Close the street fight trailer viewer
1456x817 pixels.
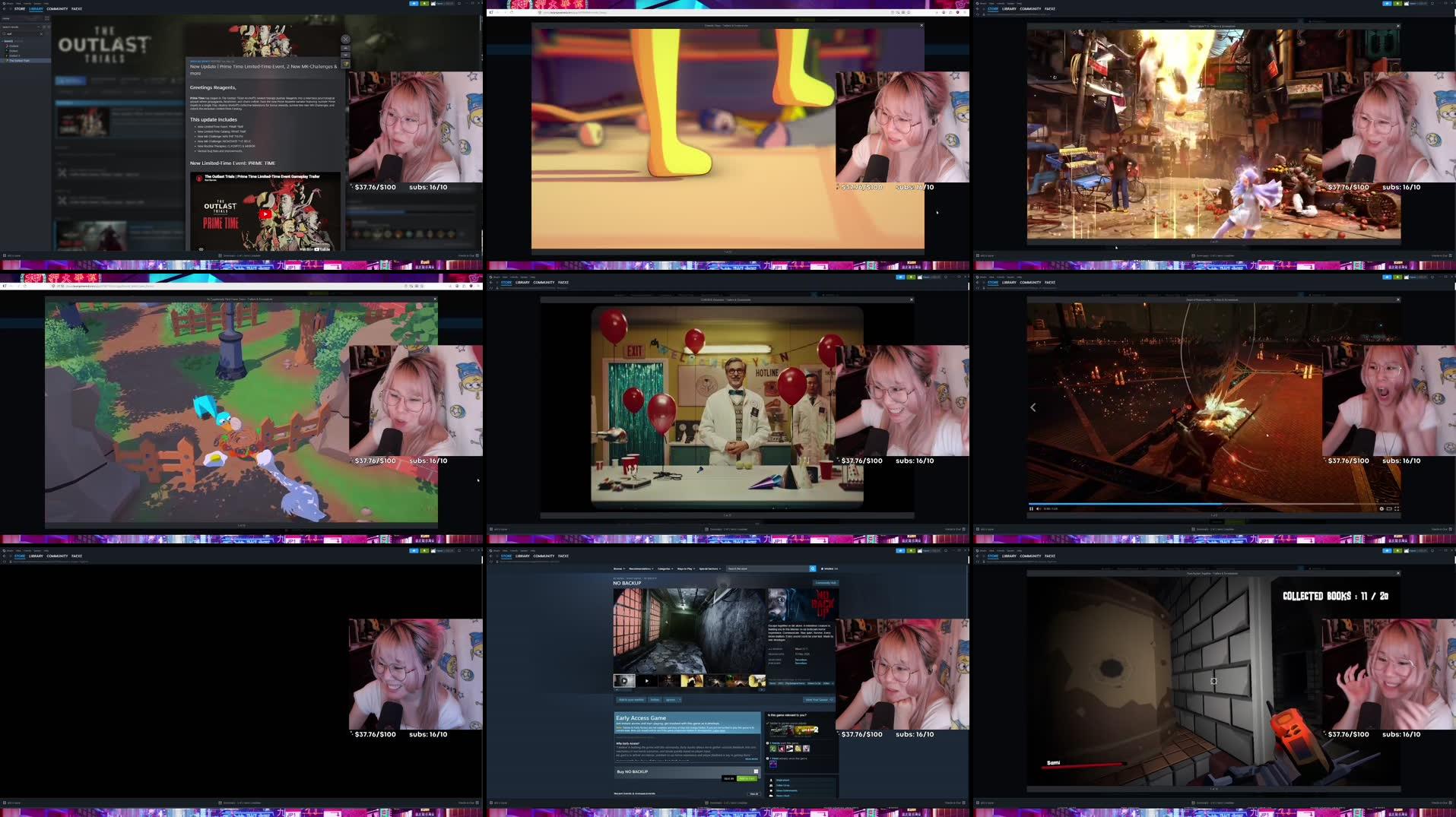1397,26
